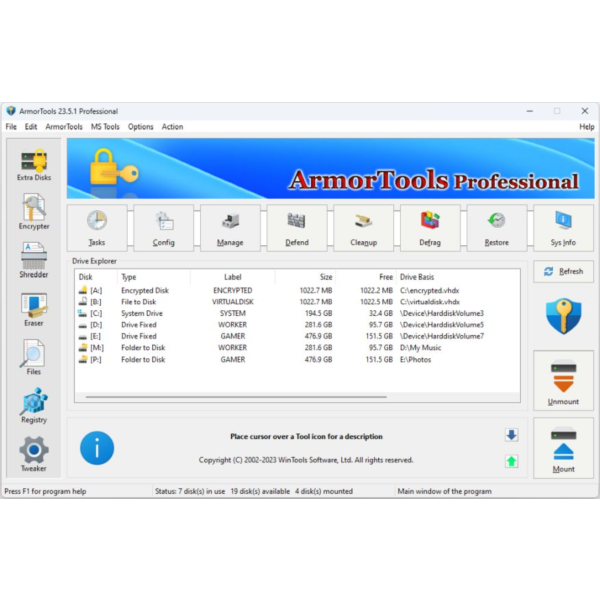Open the Tweaker gear tool
The image size is (600, 600).
34,454
